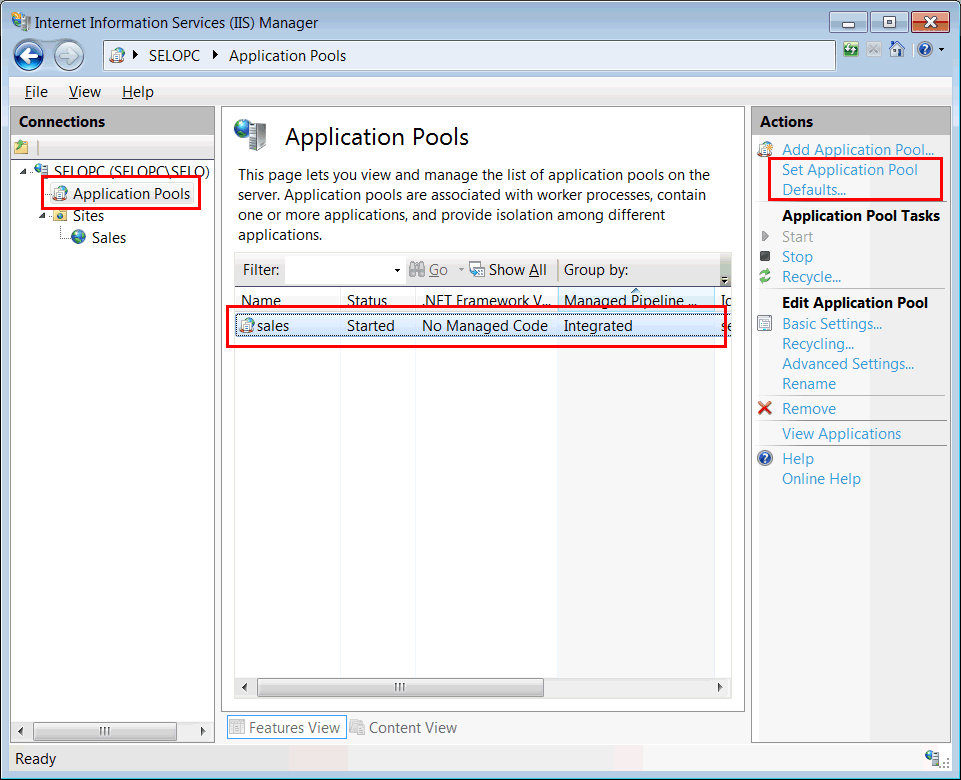Open the File menu
Image resolution: width=961 pixels, height=780 pixels.
point(36,92)
